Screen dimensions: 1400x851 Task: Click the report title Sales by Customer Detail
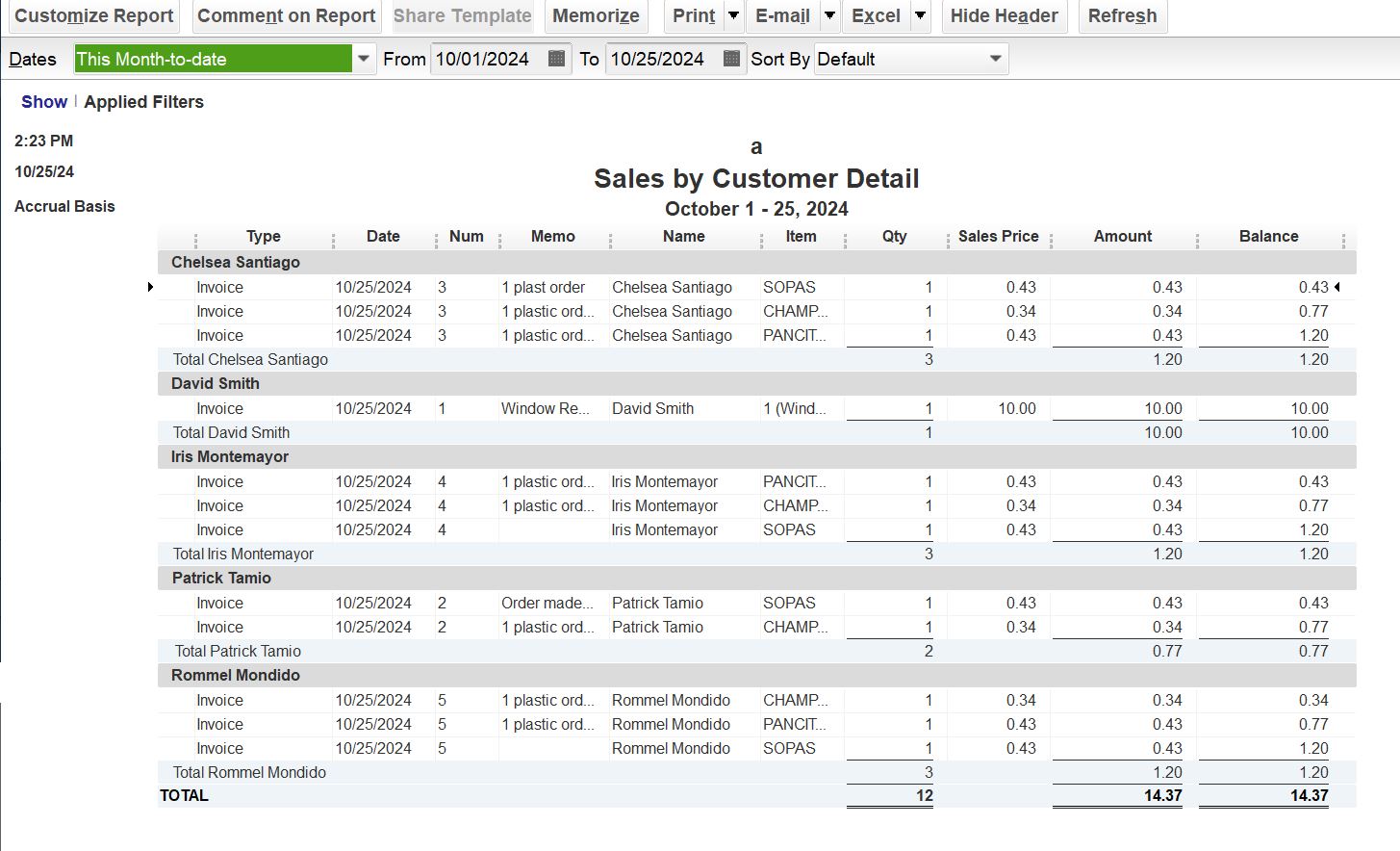[x=756, y=179]
